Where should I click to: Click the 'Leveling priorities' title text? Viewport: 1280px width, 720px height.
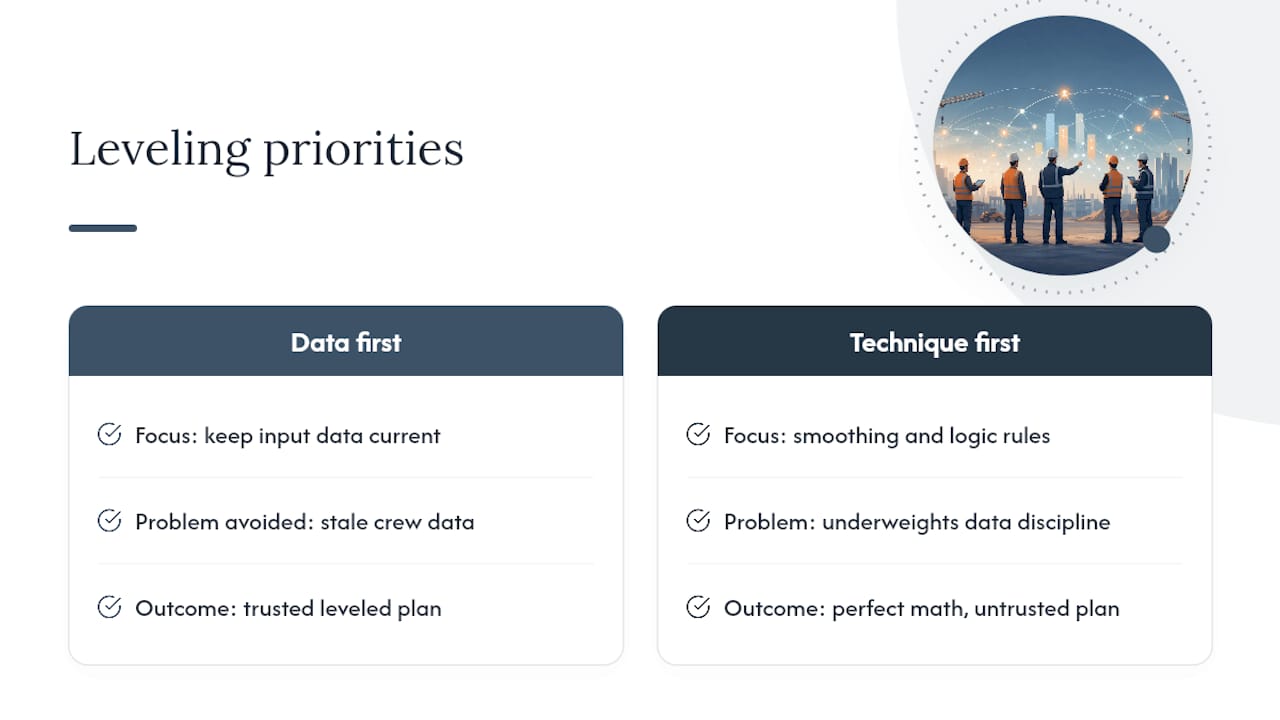(x=267, y=149)
